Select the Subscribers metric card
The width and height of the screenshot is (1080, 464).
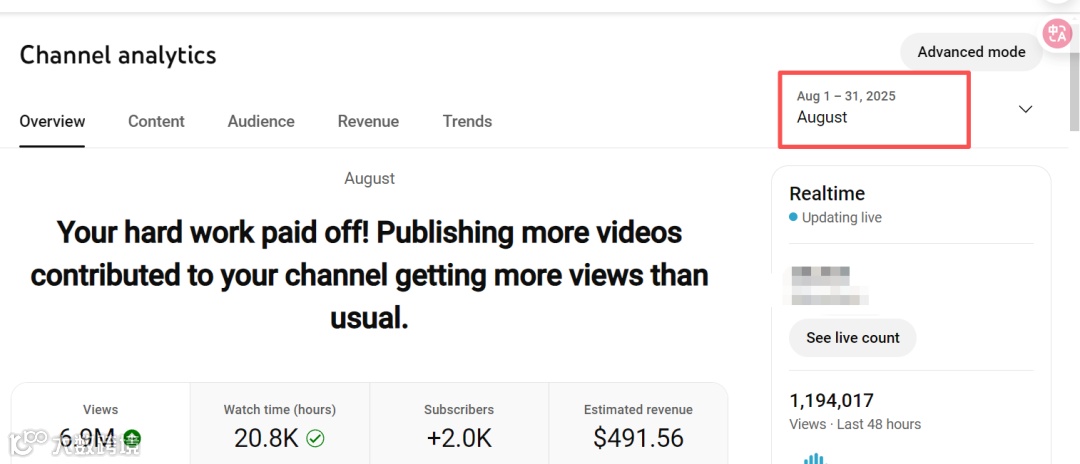459,423
